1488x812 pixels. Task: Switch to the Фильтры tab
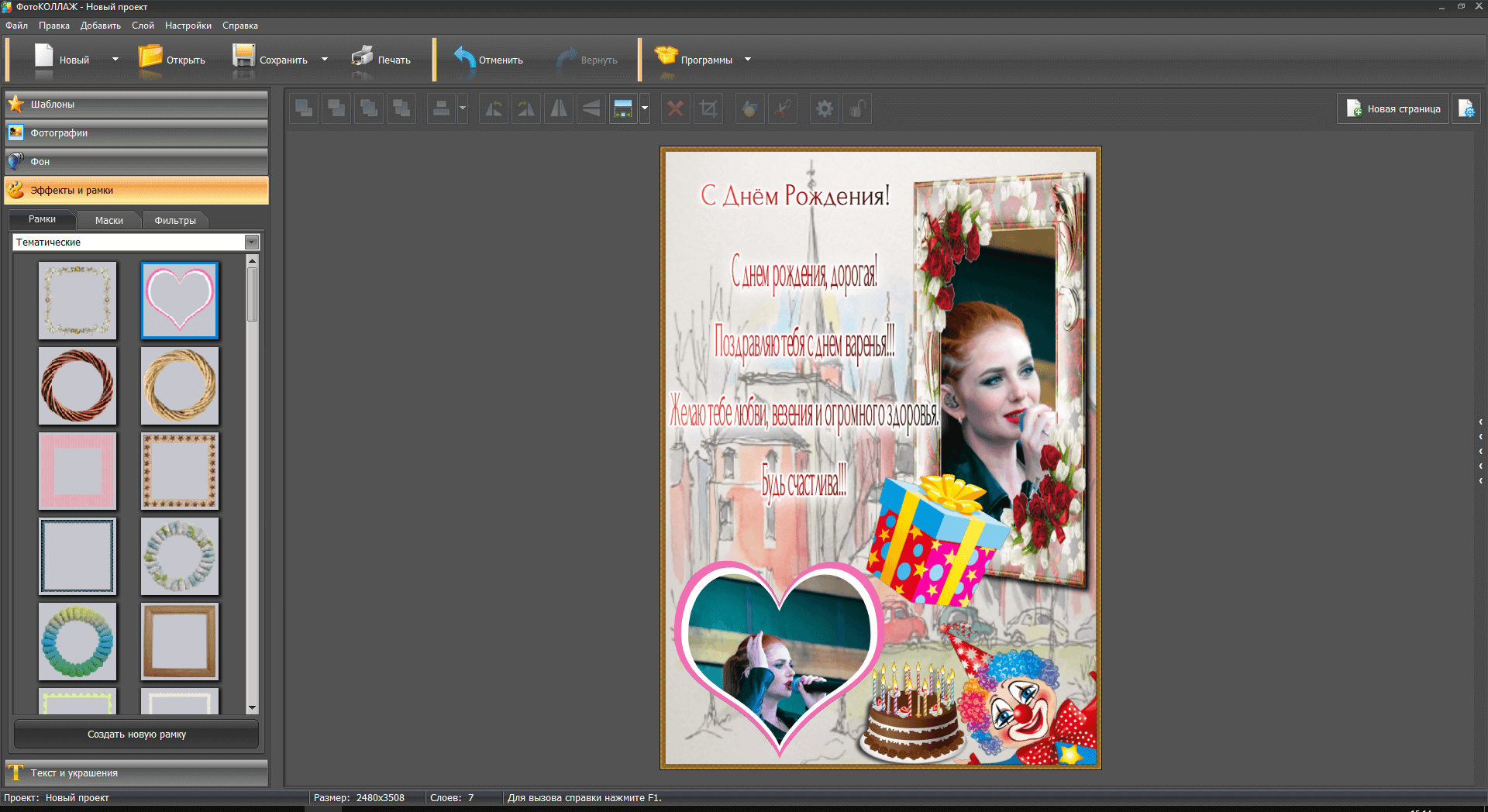[x=175, y=221]
